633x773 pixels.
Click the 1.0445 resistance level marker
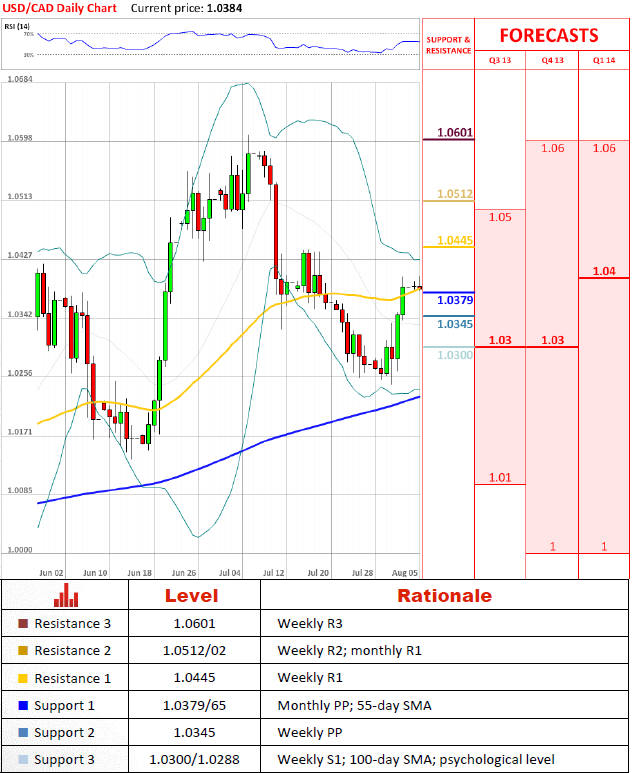pyautogui.click(x=455, y=240)
